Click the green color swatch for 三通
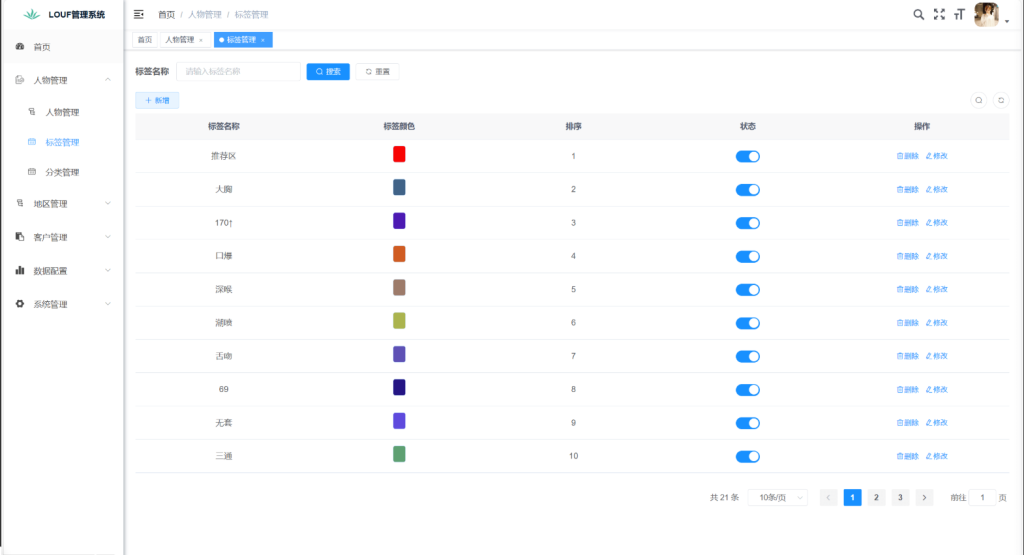Image resolution: width=1024 pixels, height=555 pixels. pyautogui.click(x=399, y=454)
